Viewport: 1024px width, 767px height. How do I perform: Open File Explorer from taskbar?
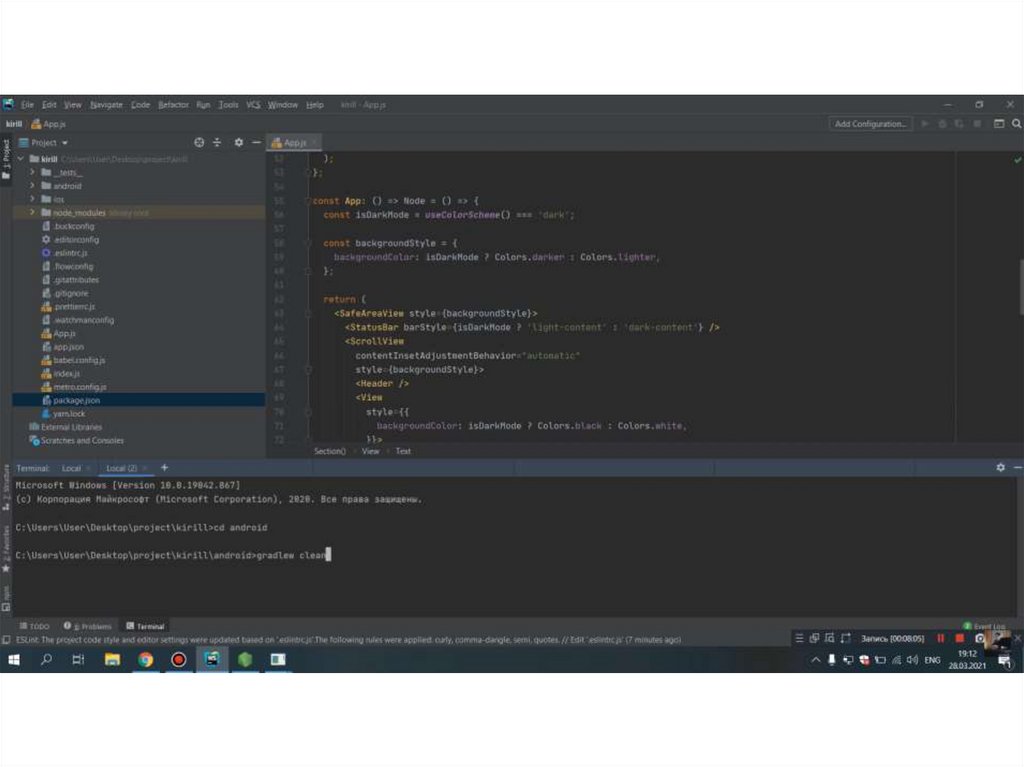[112, 660]
